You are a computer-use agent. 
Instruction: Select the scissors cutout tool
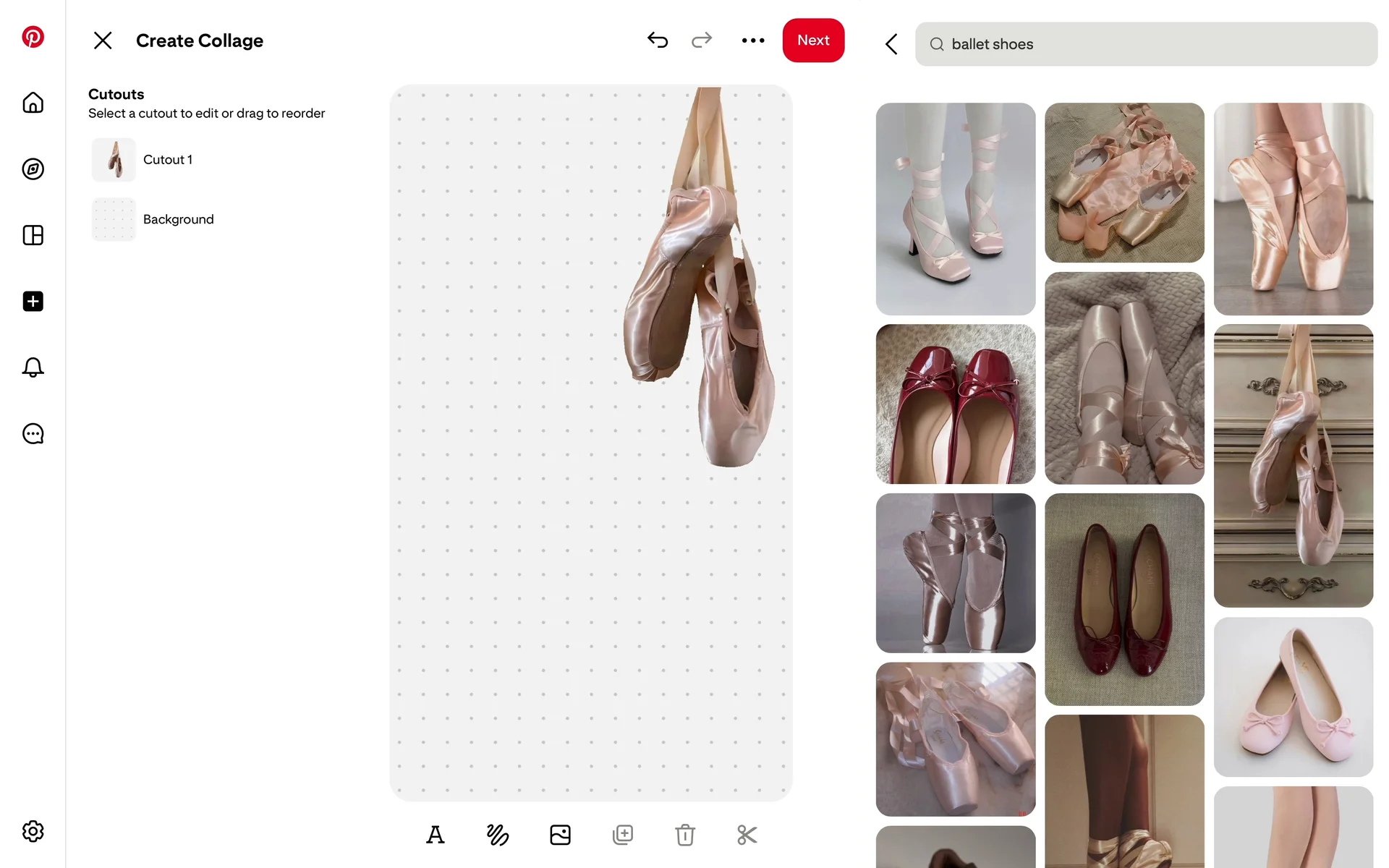coord(747,835)
